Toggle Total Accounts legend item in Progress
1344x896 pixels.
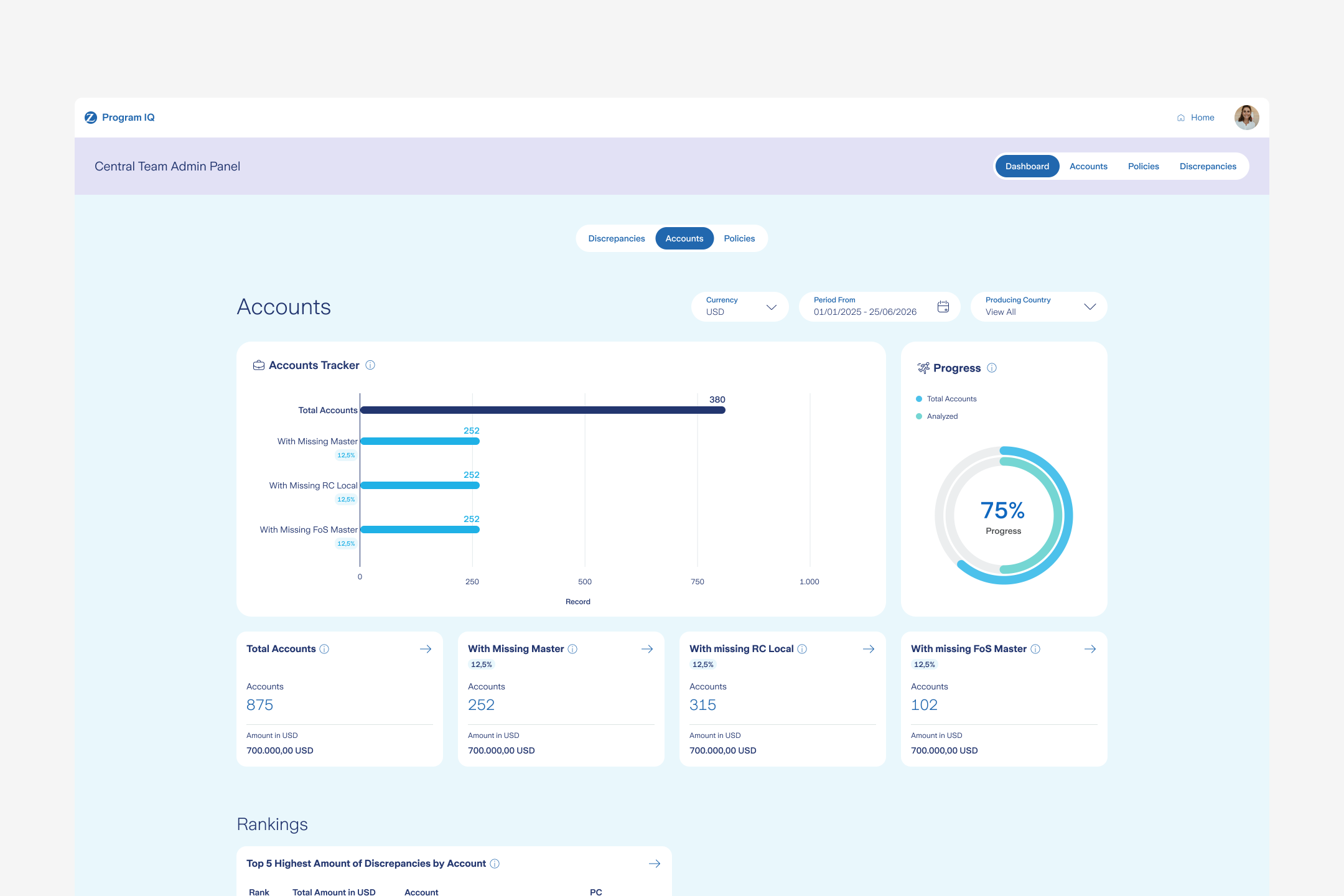pyautogui.click(x=946, y=399)
